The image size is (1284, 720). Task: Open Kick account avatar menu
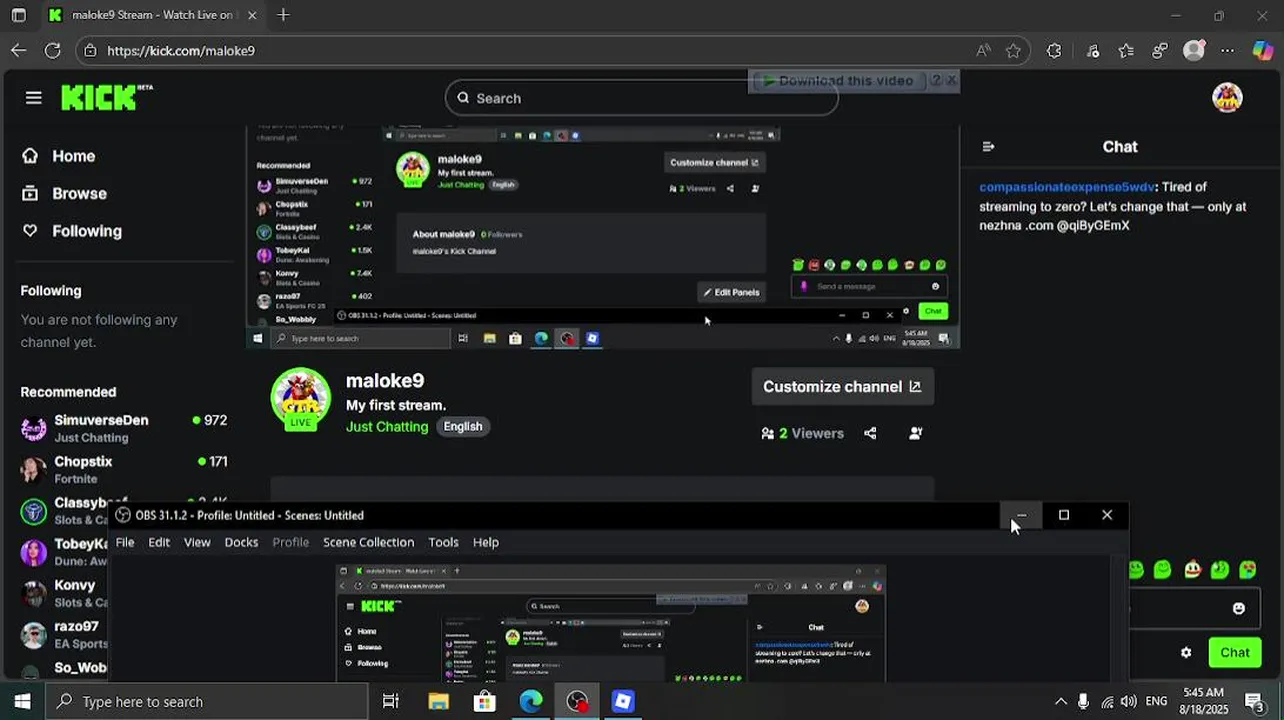coord(1227,97)
